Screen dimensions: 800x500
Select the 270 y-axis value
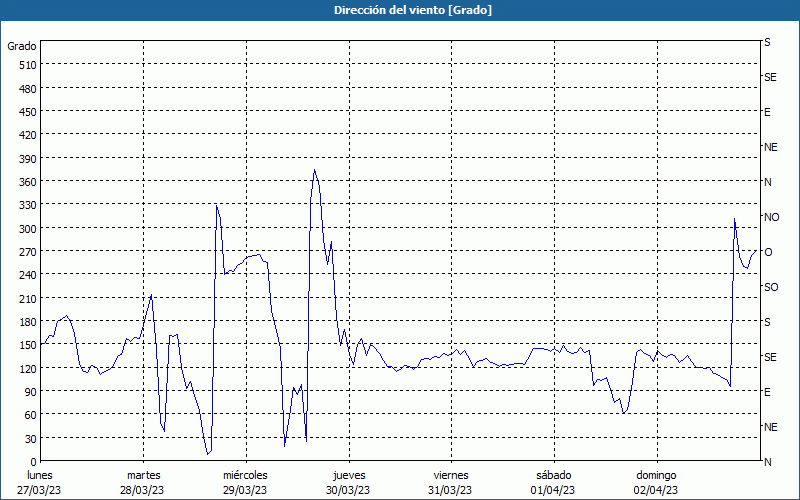[28, 252]
